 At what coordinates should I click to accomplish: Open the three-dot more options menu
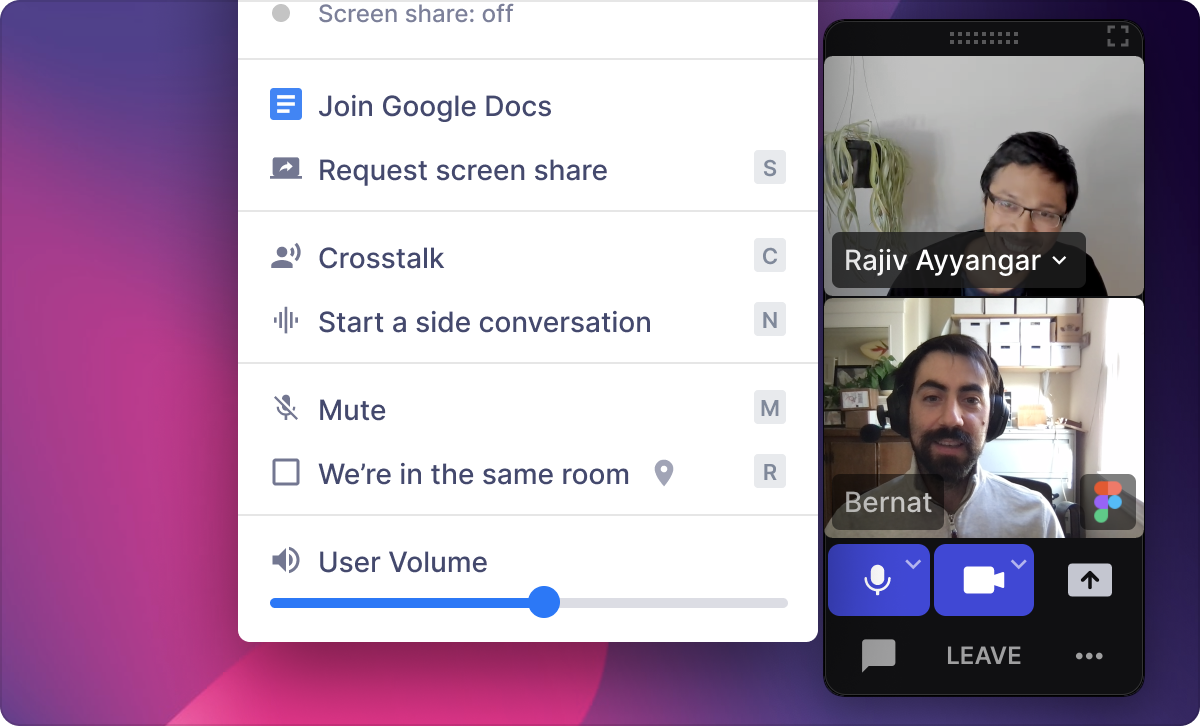(1089, 656)
